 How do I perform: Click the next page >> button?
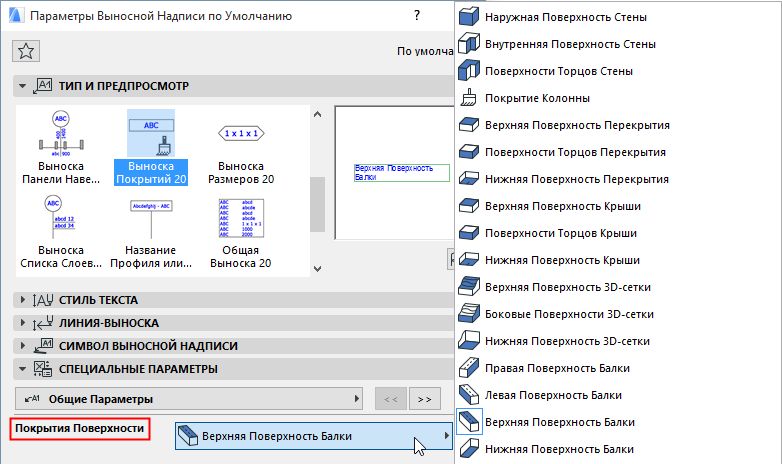425,399
